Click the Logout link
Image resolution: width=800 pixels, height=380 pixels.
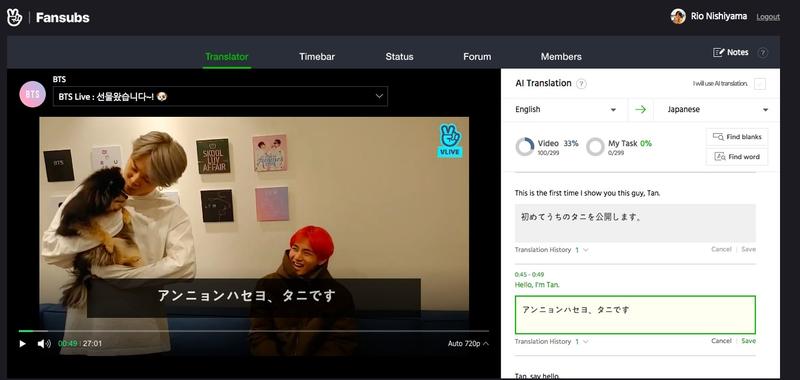(768, 17)
